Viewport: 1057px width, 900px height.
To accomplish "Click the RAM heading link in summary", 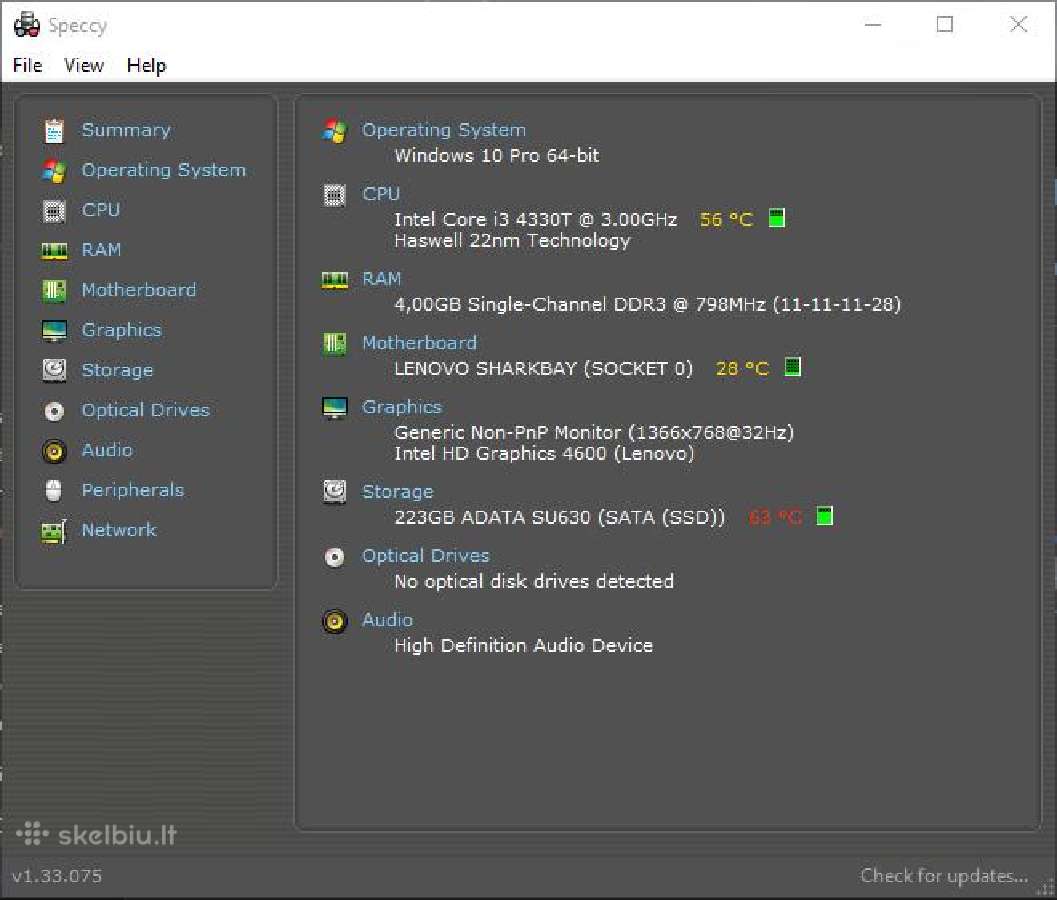I will 382,278.
